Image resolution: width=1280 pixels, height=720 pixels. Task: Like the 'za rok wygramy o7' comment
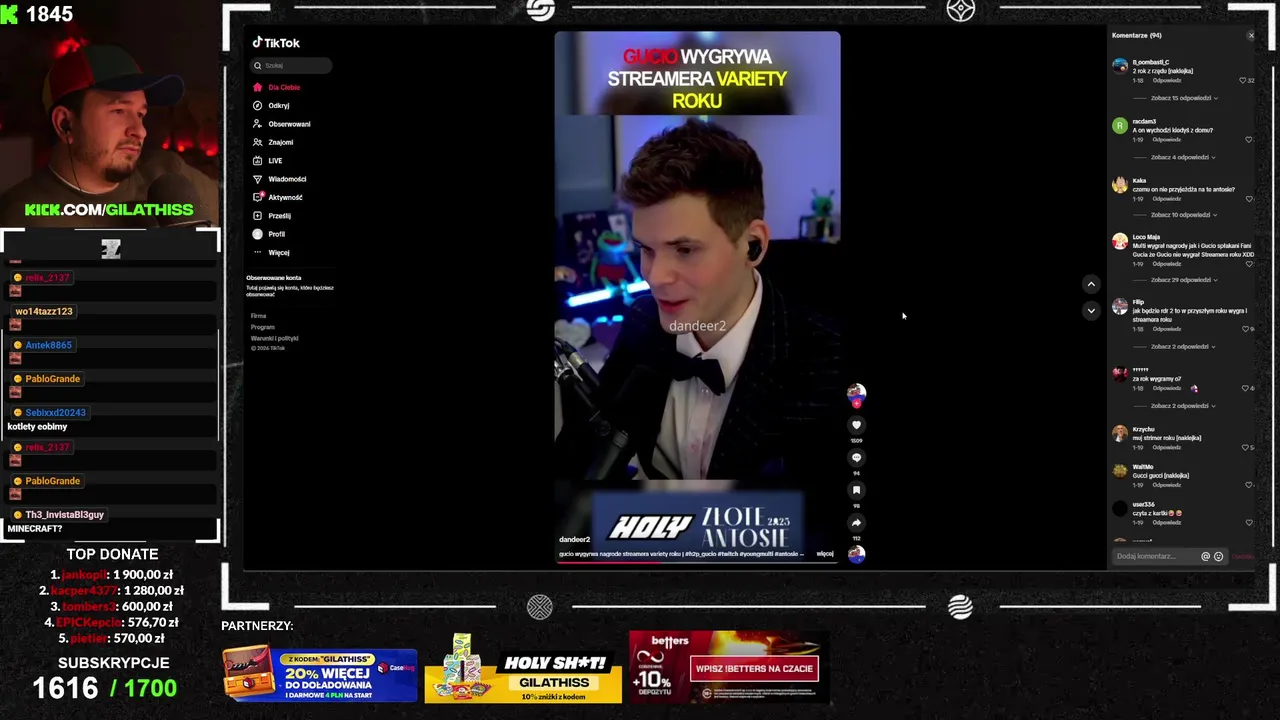point(1247,388)
